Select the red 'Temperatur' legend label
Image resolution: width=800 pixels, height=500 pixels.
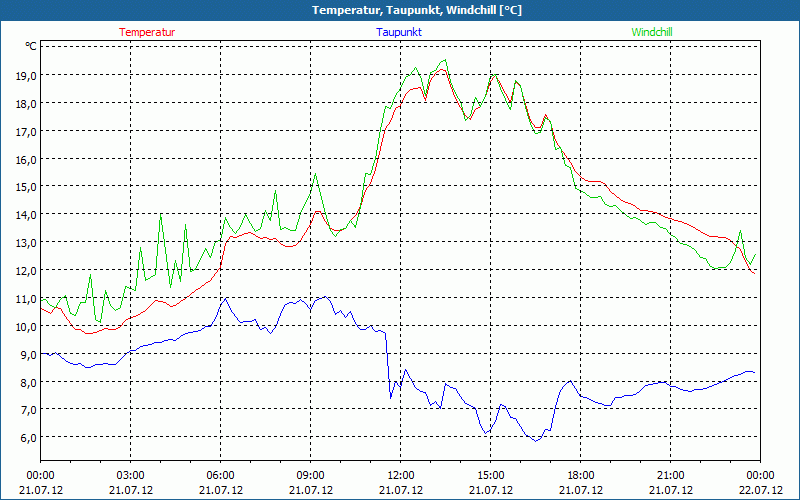pyautogui.click(x=147, y=32)
